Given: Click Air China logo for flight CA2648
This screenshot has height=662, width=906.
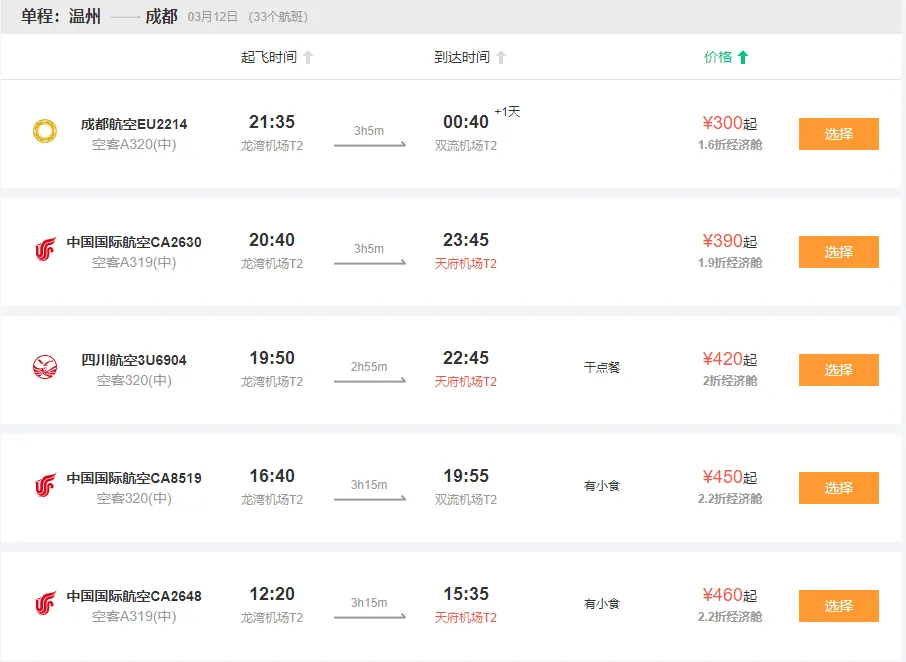Looking at the screenshot, I should coord(45,604).
